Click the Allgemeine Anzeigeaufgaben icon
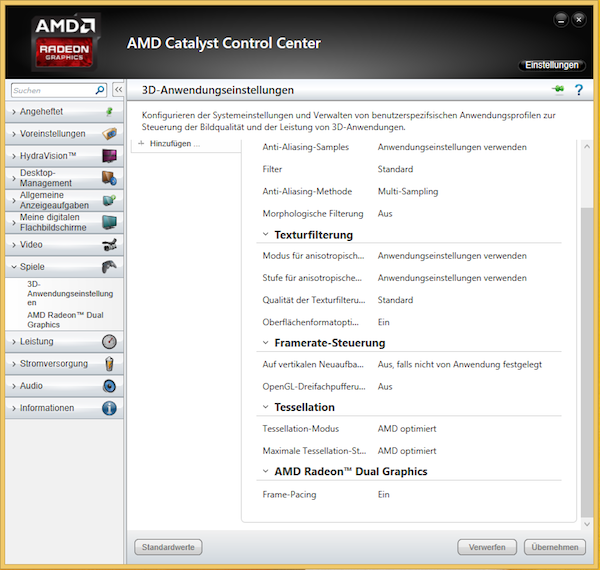 pos(109,200)
